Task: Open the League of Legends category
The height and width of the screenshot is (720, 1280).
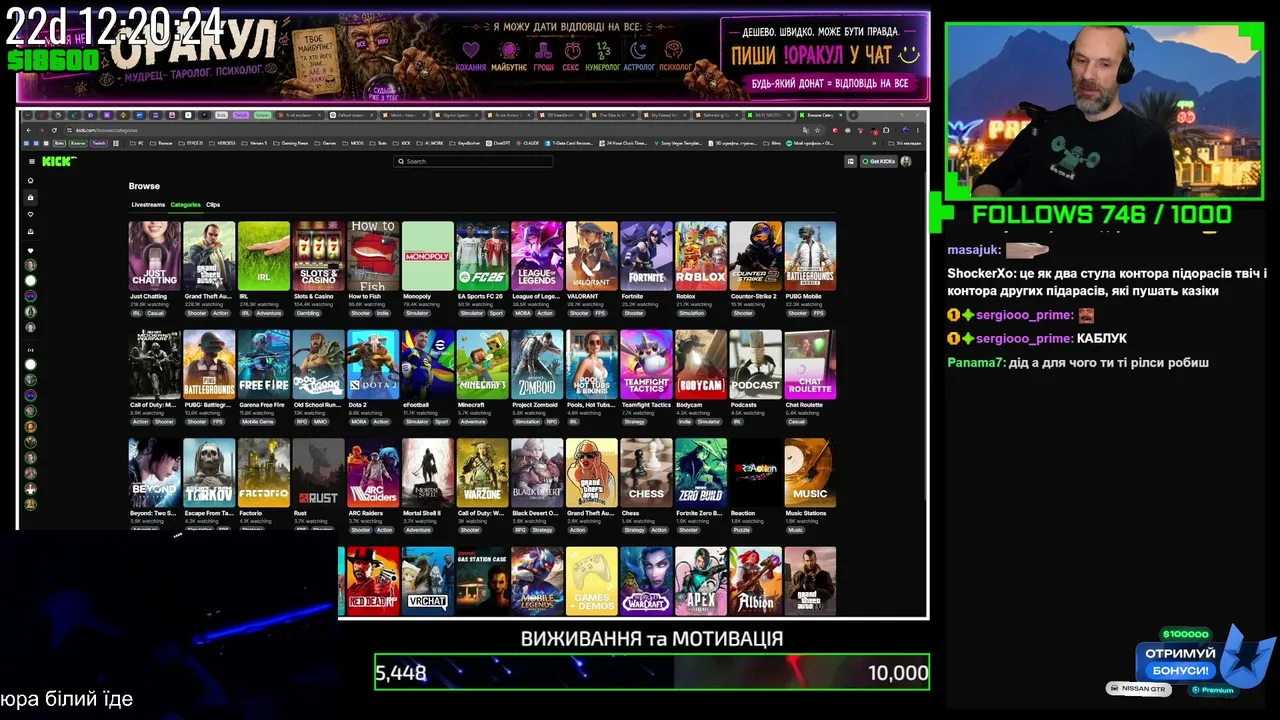Action: [537, 256]
